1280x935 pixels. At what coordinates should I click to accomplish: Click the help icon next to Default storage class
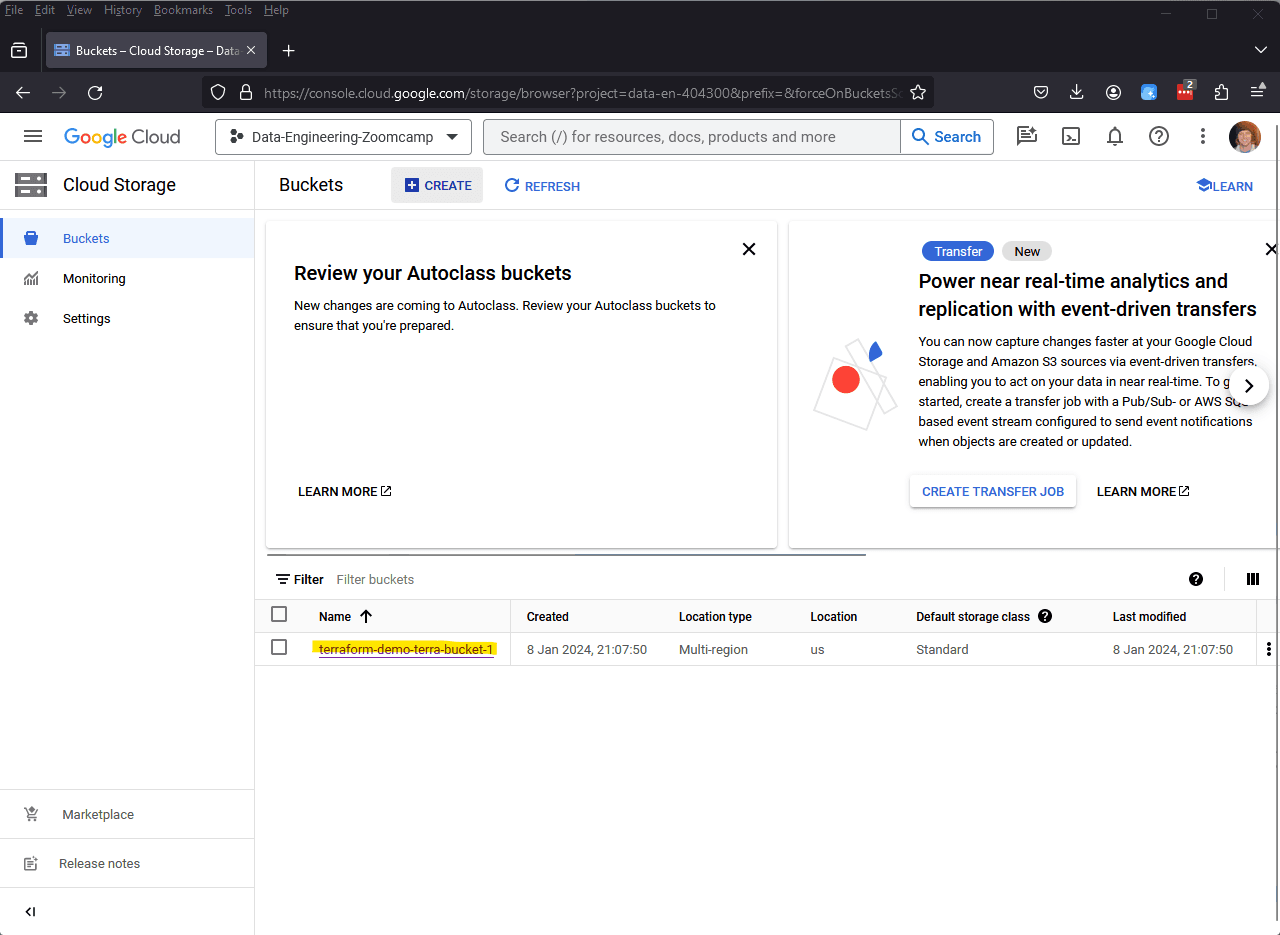point(1045,616)
